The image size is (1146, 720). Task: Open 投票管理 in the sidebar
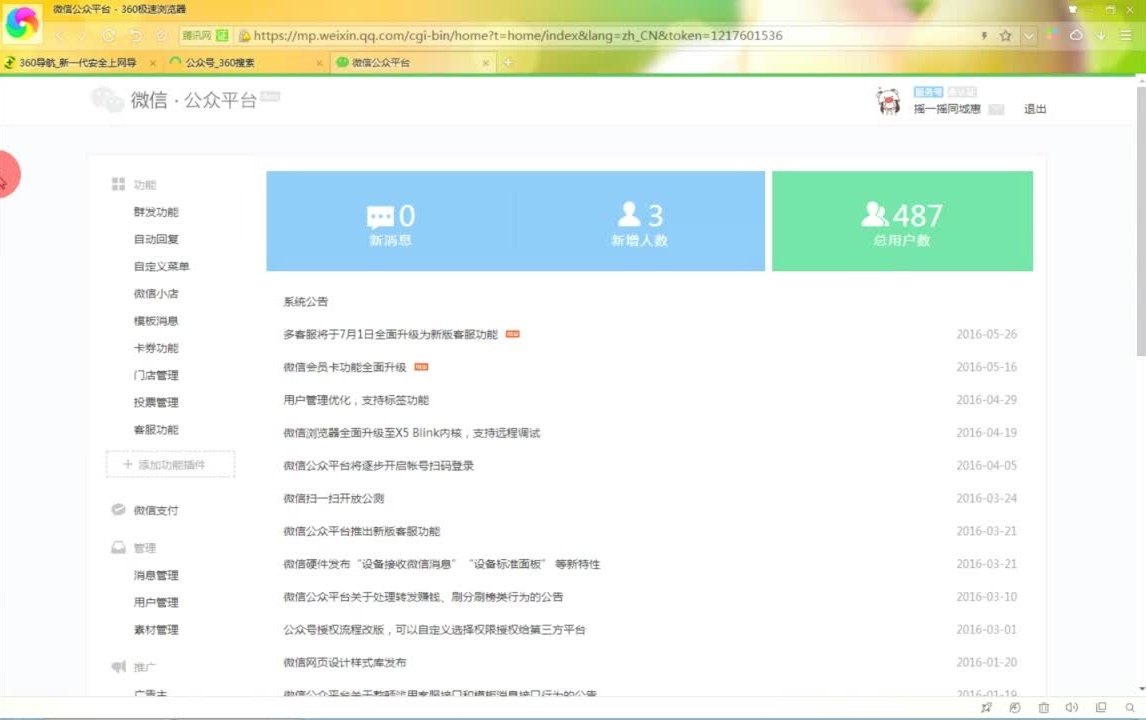pyautogui.click(x=156, y=402)
